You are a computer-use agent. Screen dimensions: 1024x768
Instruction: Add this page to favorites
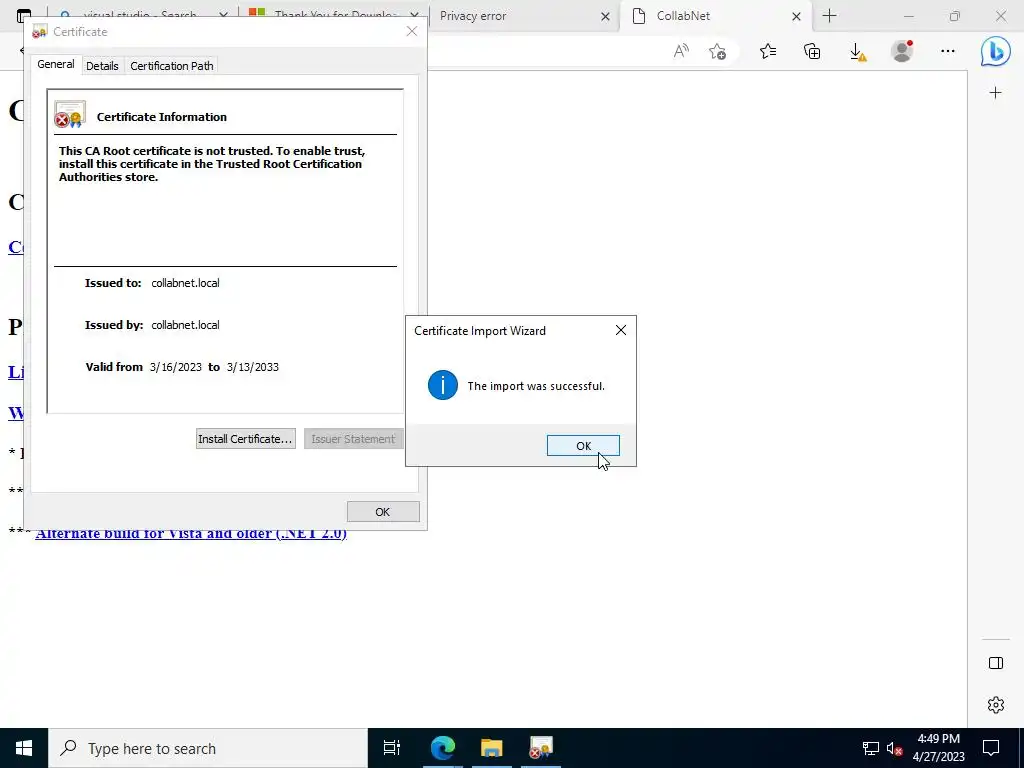(x=717, y=52)
